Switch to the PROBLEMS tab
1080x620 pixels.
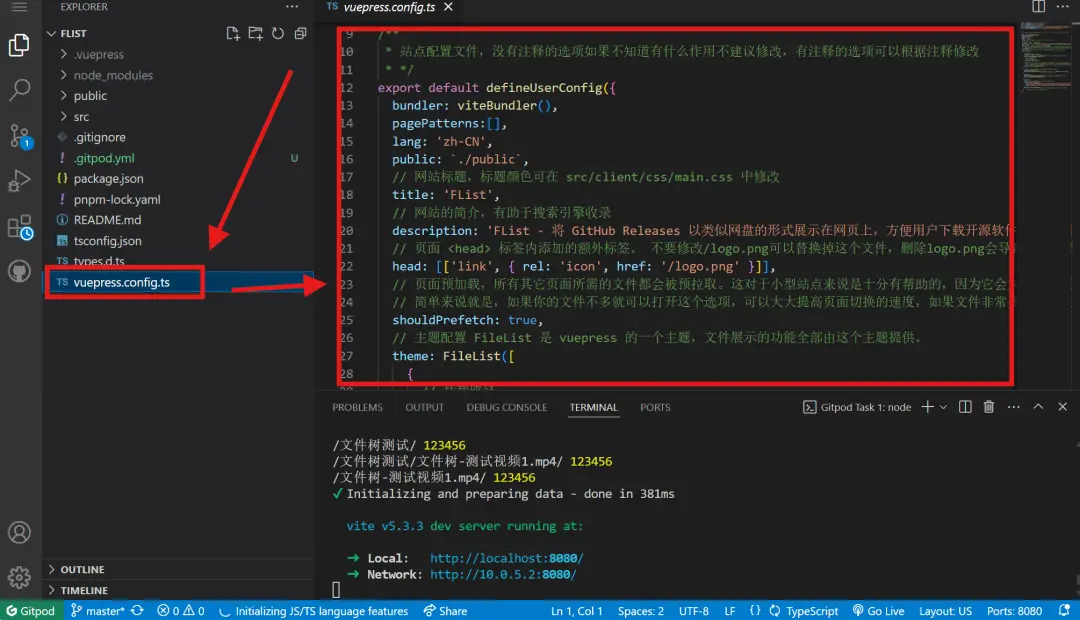point(357,407)
